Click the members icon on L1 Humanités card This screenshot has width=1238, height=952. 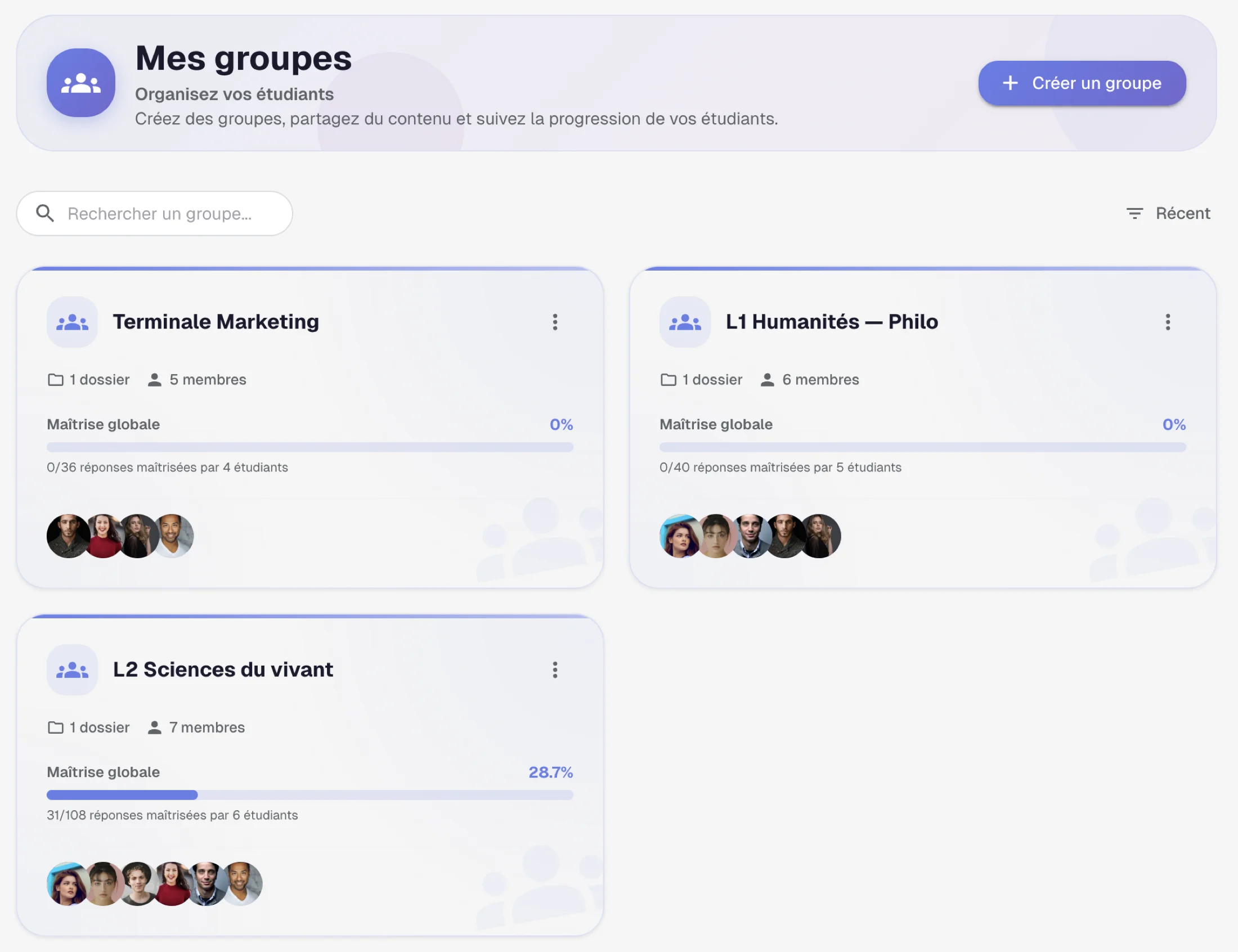768,380
